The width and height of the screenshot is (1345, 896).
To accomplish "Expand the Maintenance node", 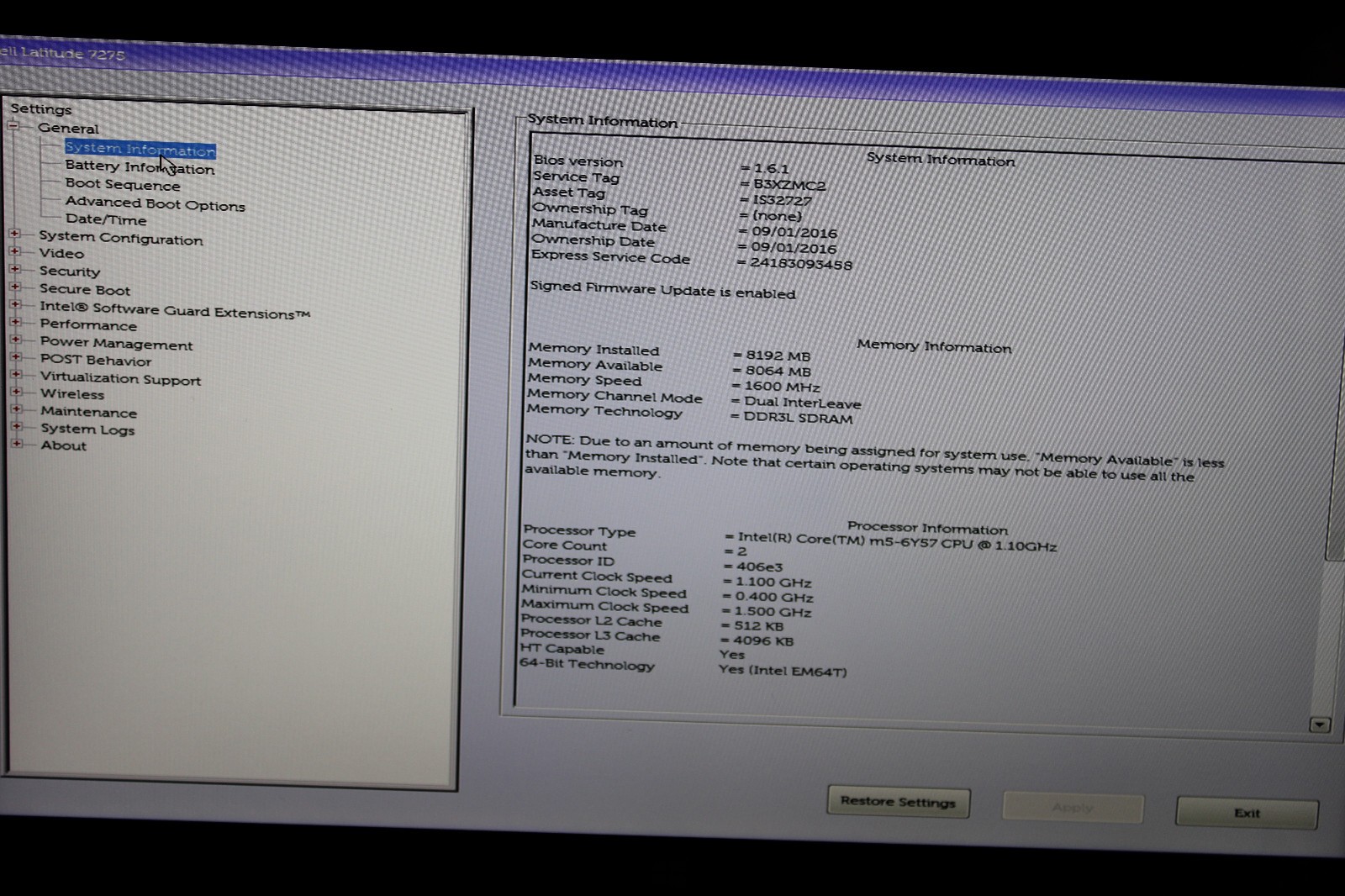I will [x=16, y=409].
